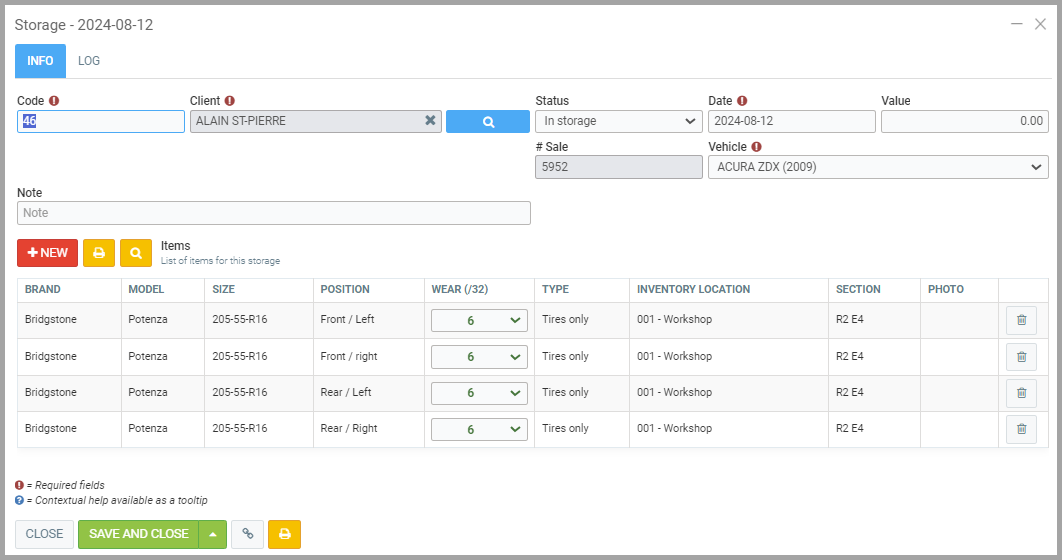
Task: Expand the Save and Close arrow options
Action: pyautogui.click(x=212, y=534)
